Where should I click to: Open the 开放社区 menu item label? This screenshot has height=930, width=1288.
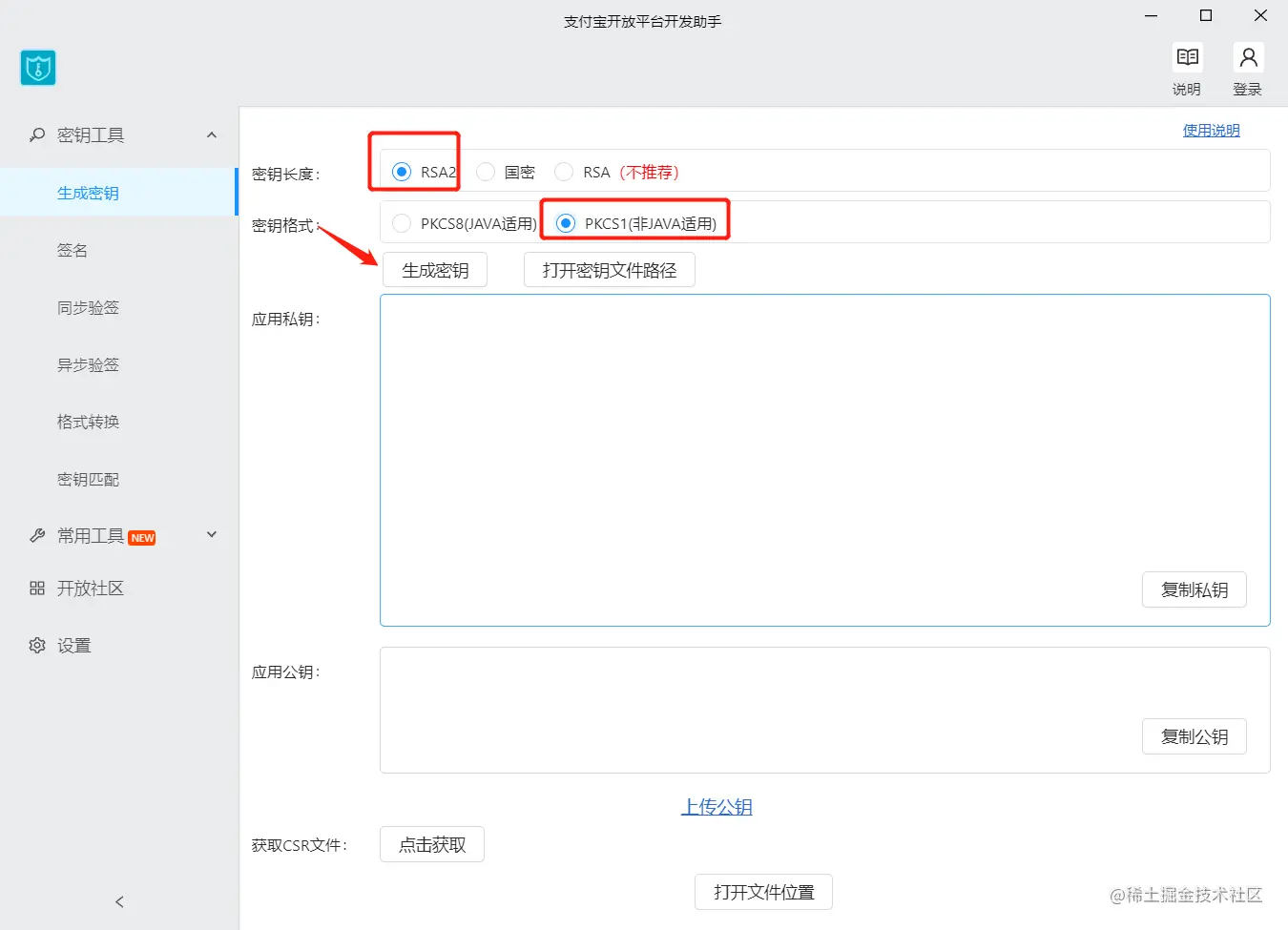[x=91, y=589]
